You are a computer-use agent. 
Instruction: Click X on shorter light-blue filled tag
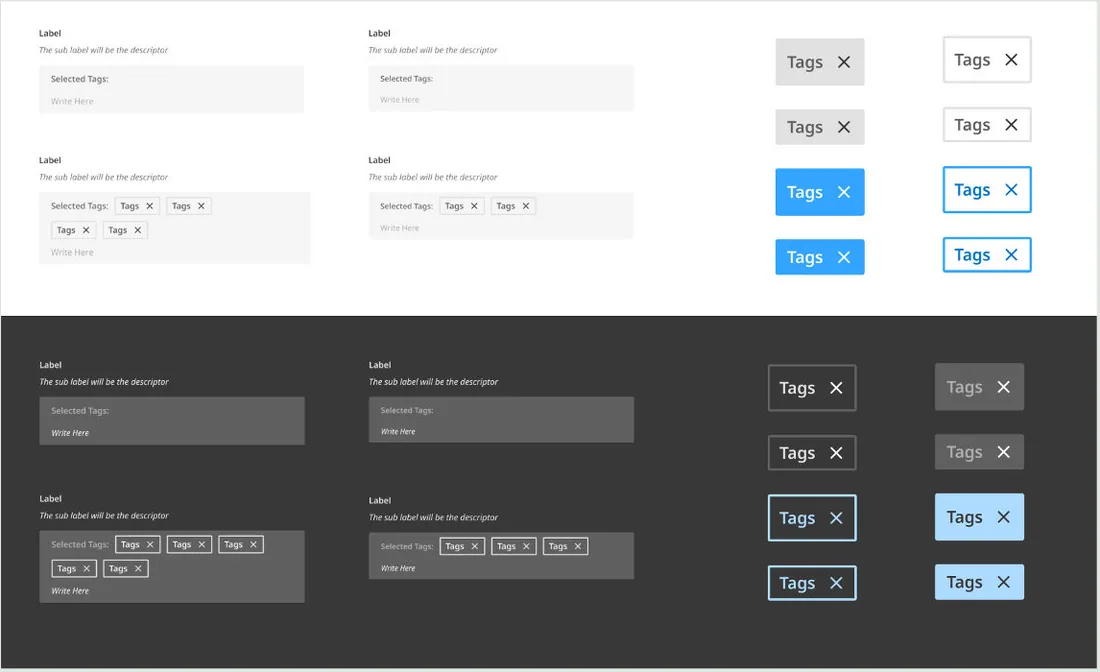coord(1004,582)
